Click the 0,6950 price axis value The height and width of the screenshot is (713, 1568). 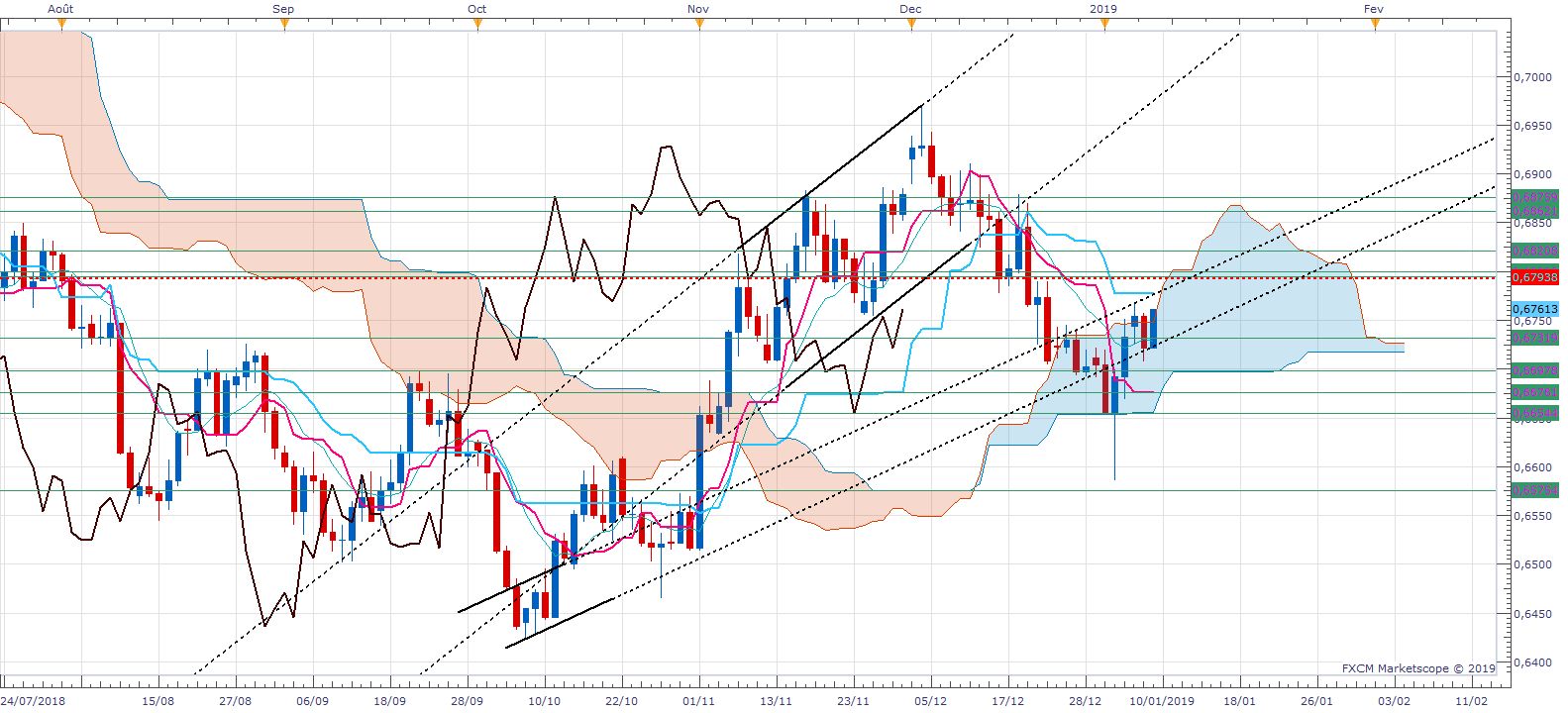click(x=1532, y=126)
